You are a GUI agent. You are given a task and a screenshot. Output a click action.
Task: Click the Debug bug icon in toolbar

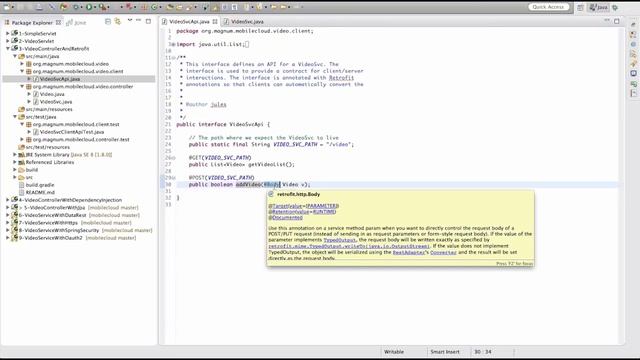point(76,7)
